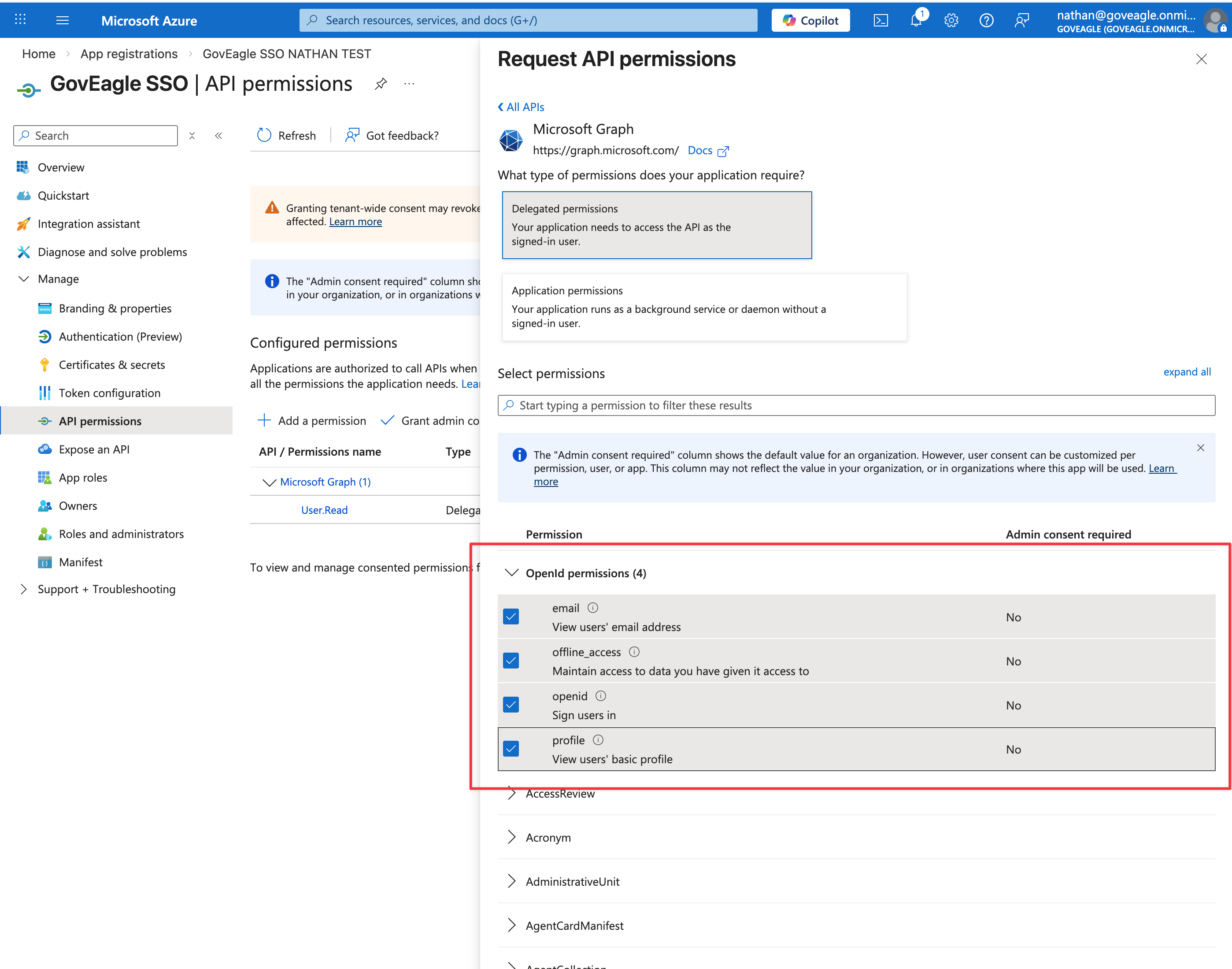Open the Manifest sidebar item
Image resolution: width=1232 pixels, height=969 pixels.
[x=81, y=562]
